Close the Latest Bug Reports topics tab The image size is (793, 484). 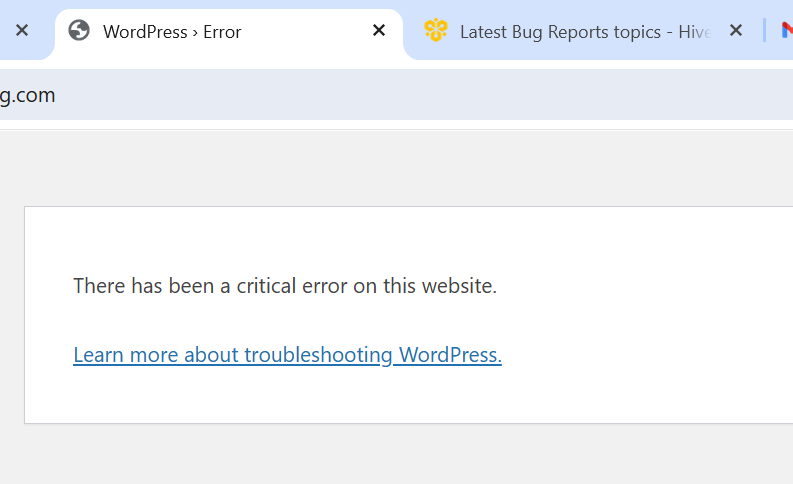tap(736, 31)
